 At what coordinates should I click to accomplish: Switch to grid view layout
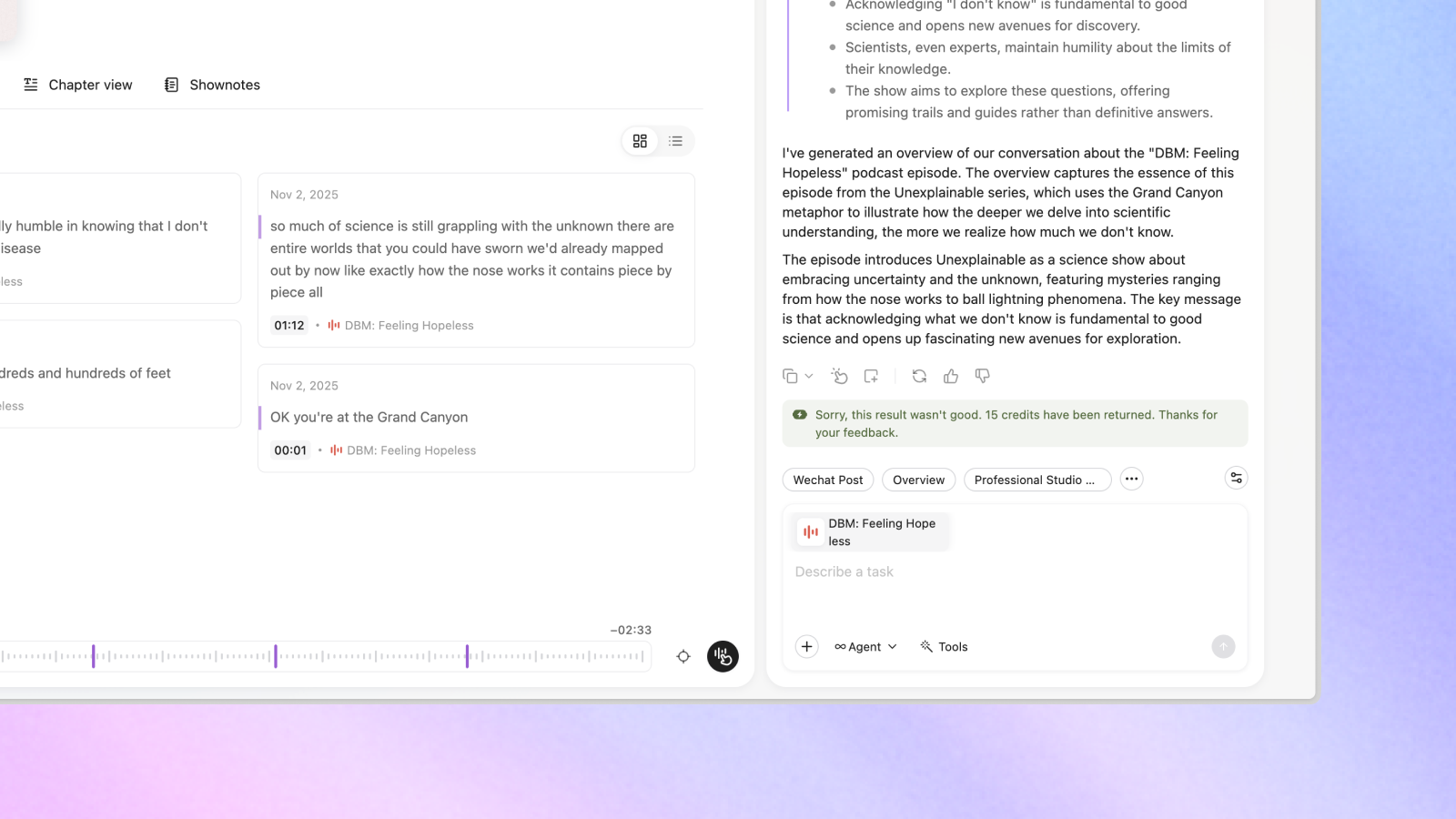pyautogui.click(x=640, y=141)
